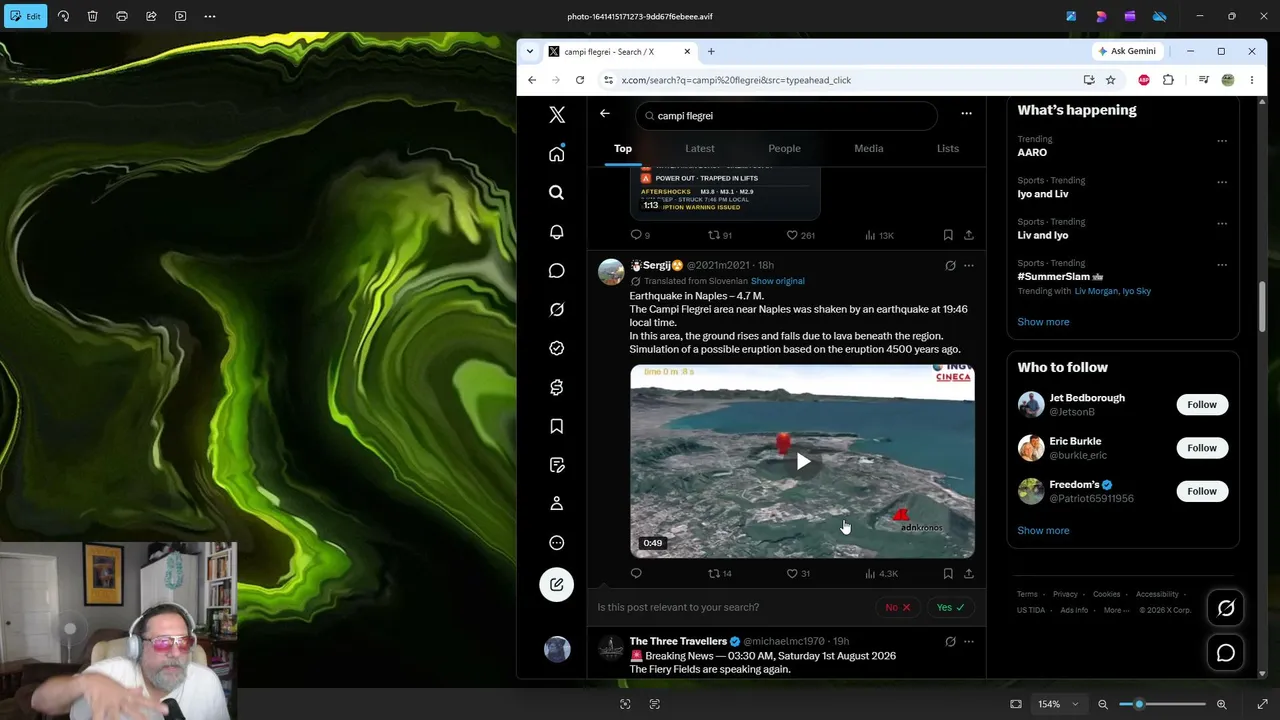Screen dimensions: 1280x720
Task: Open search settings ellipsis beside search box
Action: (x=966, y=114)
